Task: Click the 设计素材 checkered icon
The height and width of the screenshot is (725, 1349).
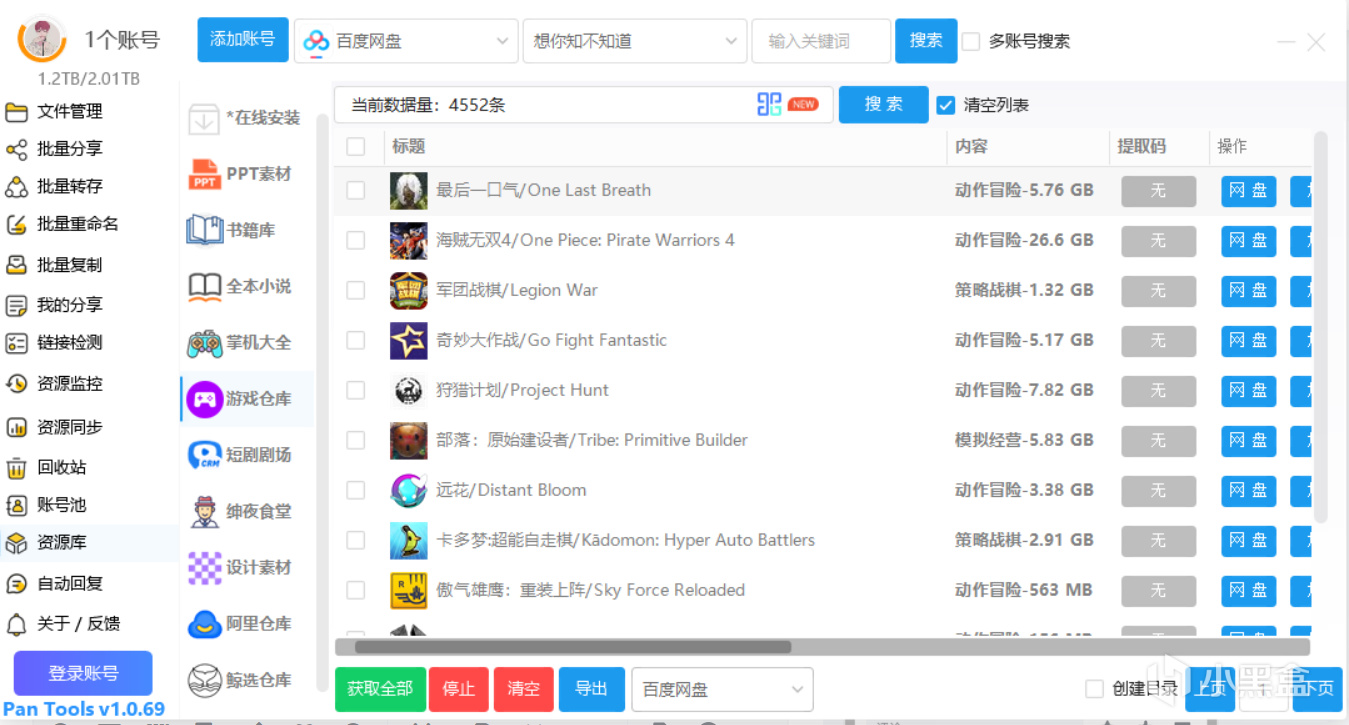Action: click(x=204, y=568)
